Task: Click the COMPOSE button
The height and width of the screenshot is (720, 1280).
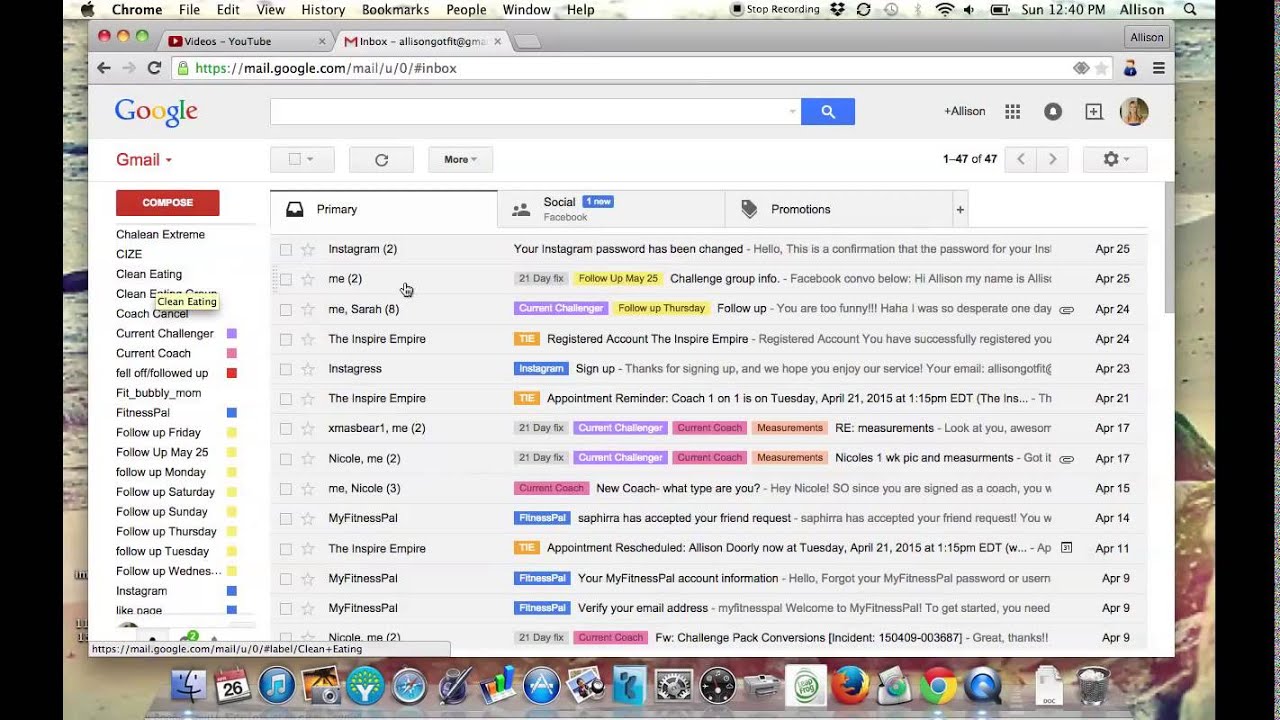Action: (167, 202)
